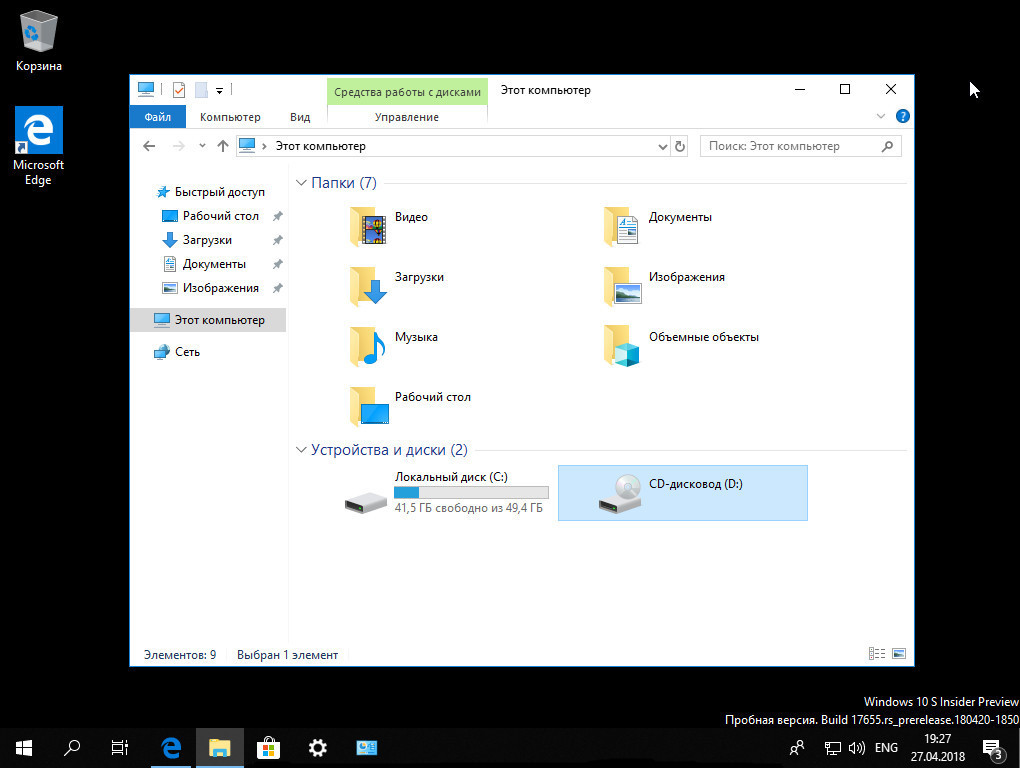
Task: Select the Music folder
Action: coord(369,346)
